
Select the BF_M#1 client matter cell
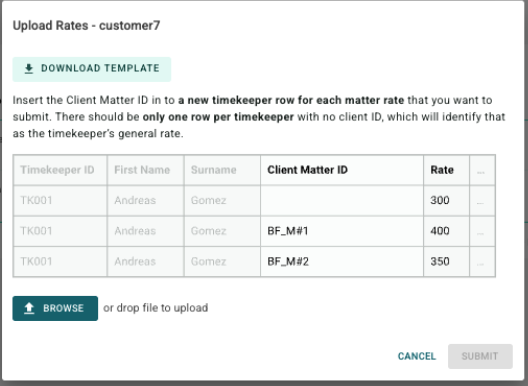(342, 231)
